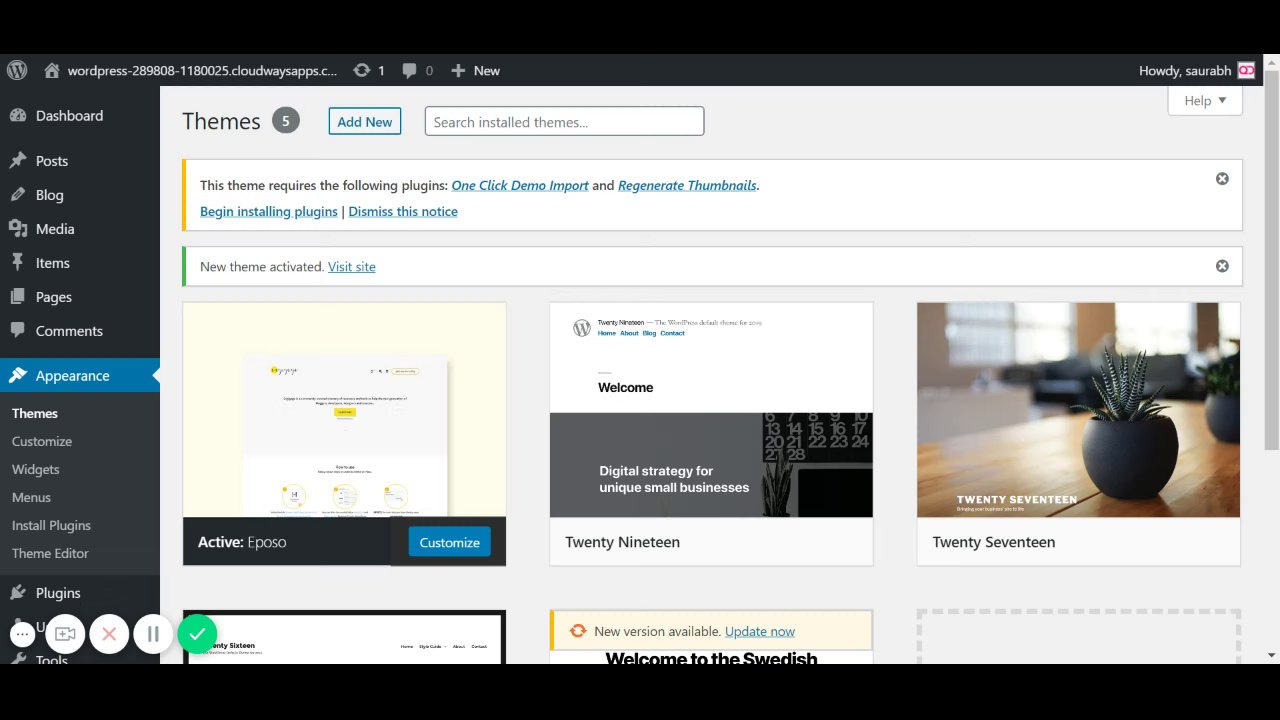Open pending updates icon in admin bar
1280x720 pixels.
pyautogui.click(x=362, y=70)
